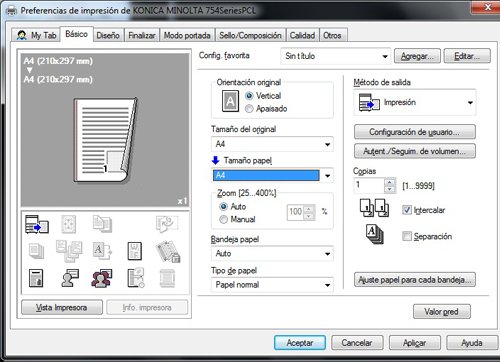Click the print output icon in Método de salida
Image resolution: width=500 pixels, height=362 pixels.
[369, 103]
